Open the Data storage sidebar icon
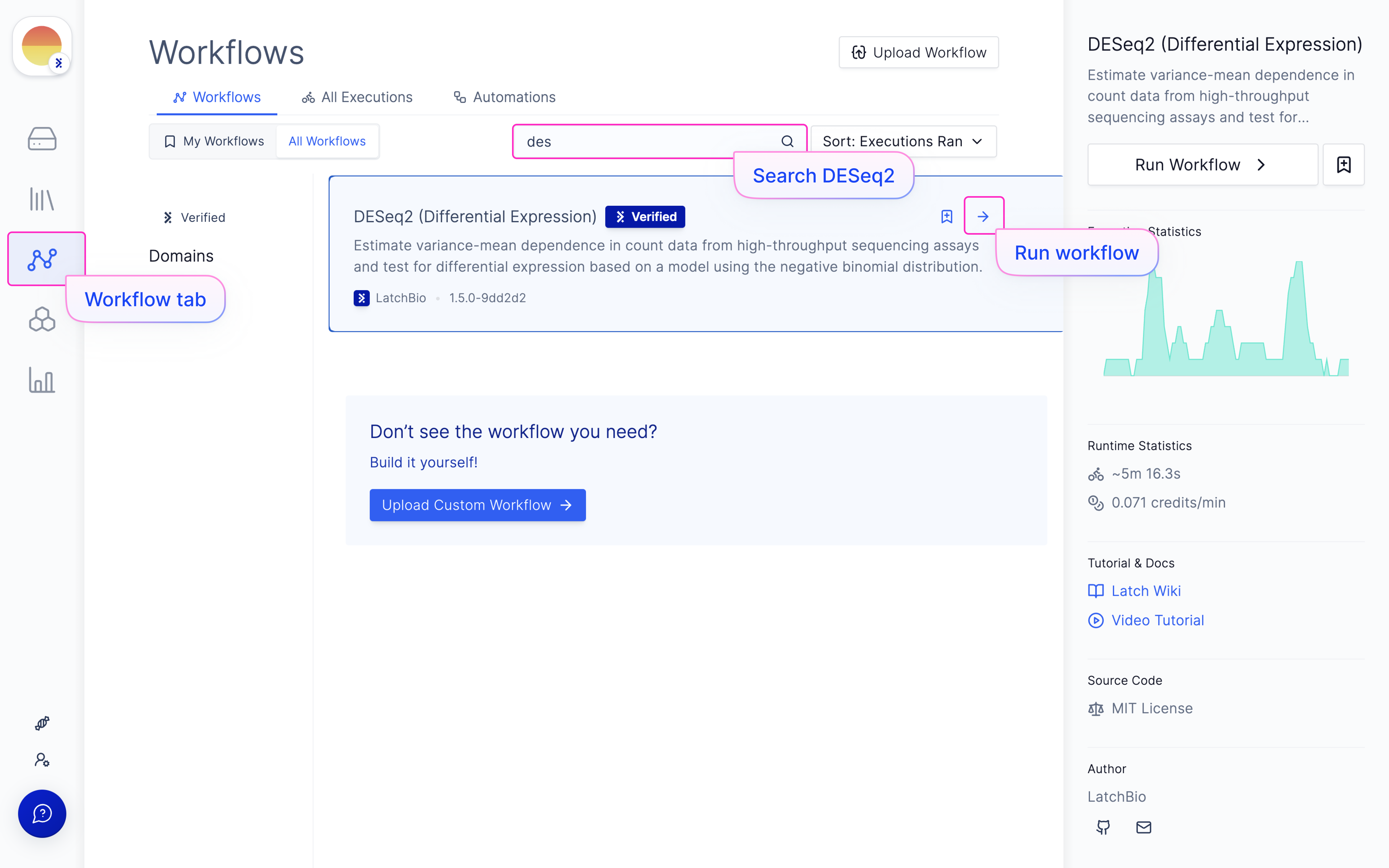Image resolution: width=1389 pixels, height=868 pixels. [42, 139]
